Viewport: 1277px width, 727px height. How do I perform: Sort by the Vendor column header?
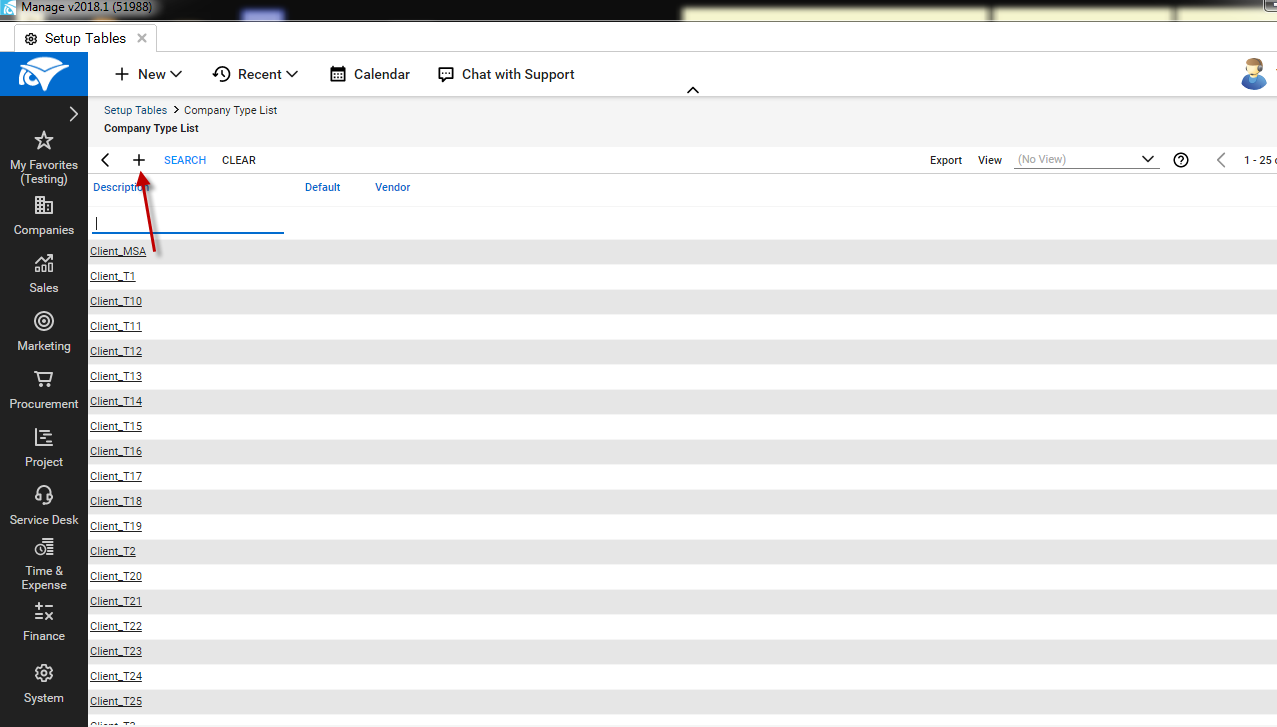393,187
